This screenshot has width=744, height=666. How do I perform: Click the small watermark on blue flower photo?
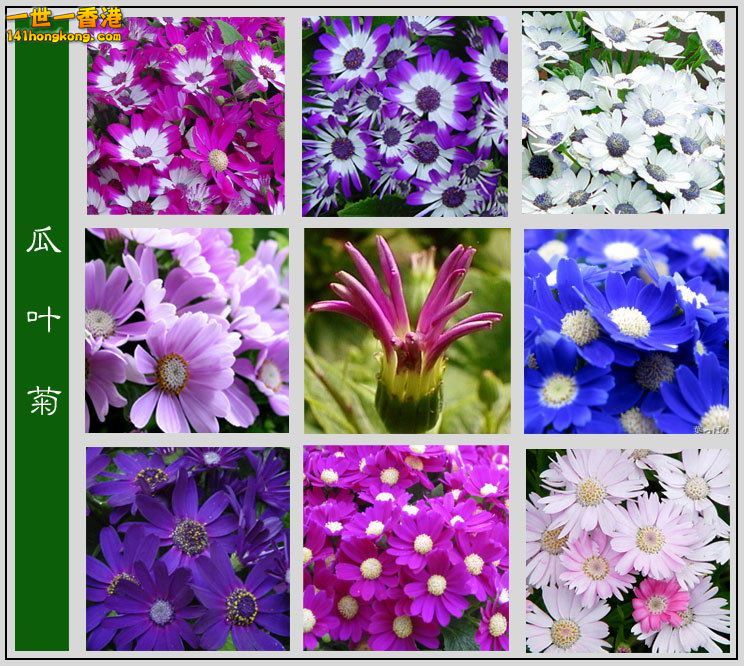click(714, 427)
